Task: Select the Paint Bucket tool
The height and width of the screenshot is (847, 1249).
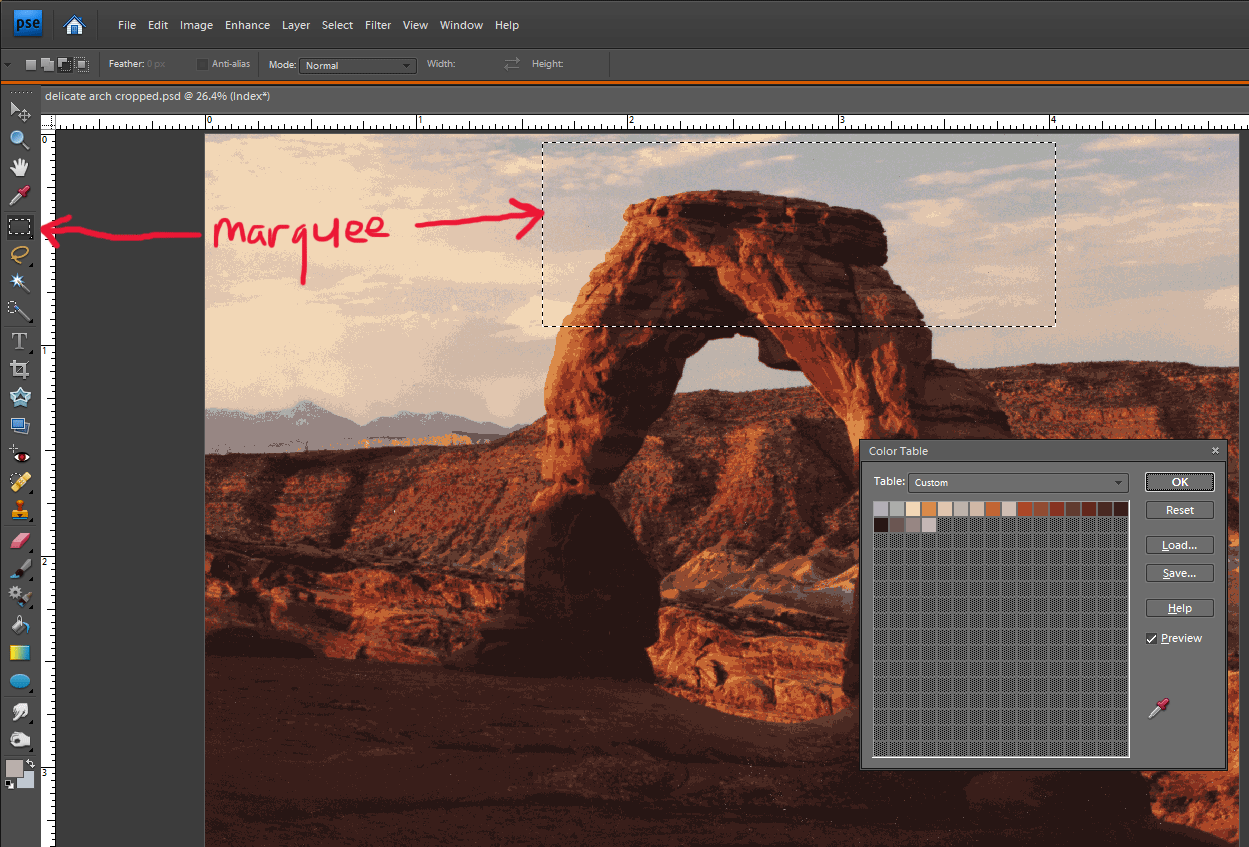Action: coord(20,625)
